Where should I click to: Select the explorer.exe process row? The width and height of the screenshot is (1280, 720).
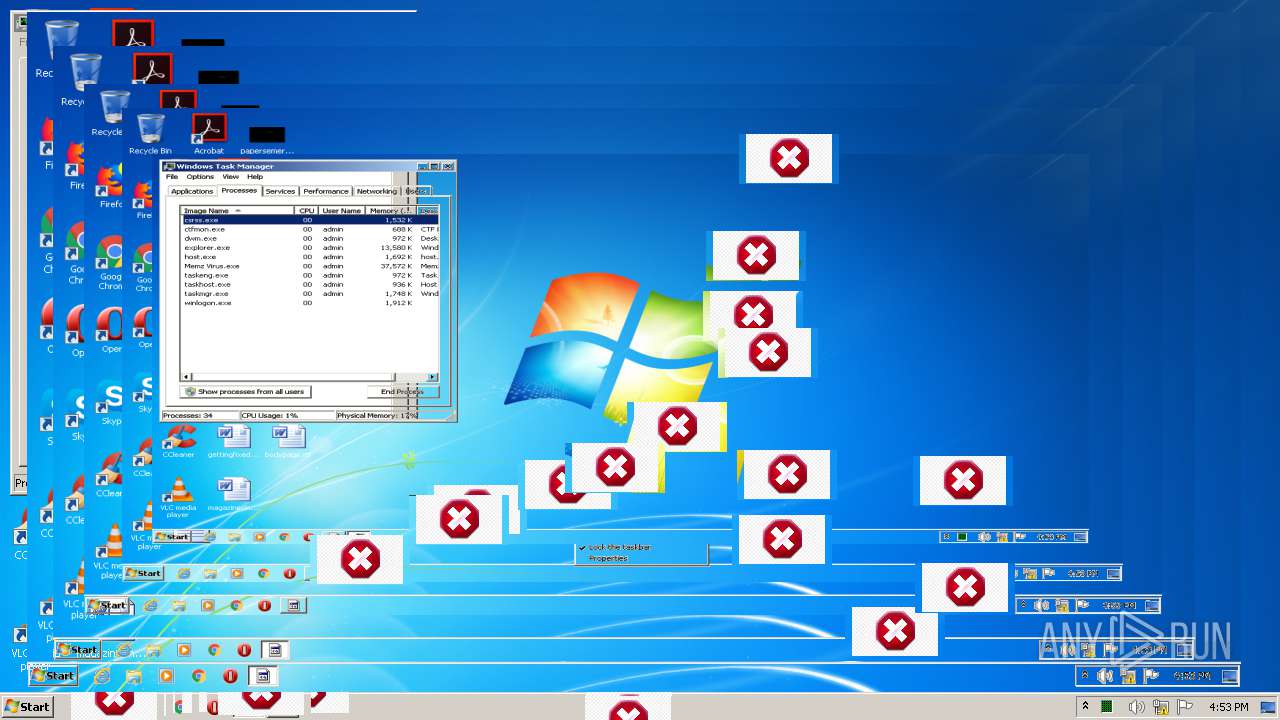pos(310,248)
